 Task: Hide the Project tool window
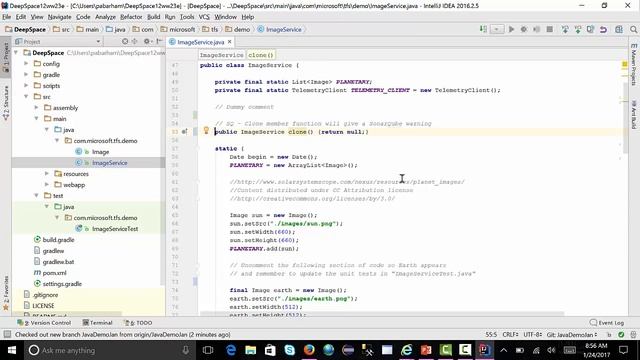(159, 41)
